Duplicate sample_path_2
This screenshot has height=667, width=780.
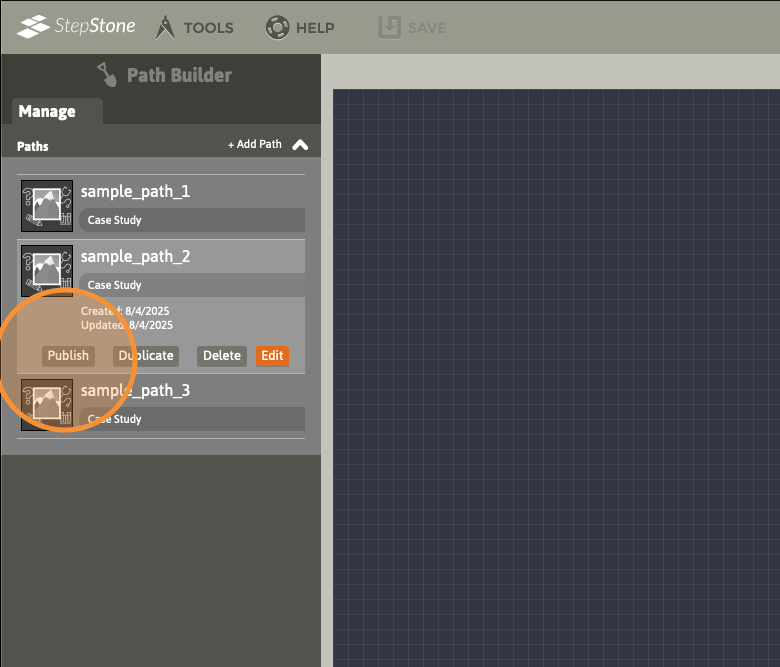pyautogui.click(x=146, y=356)
